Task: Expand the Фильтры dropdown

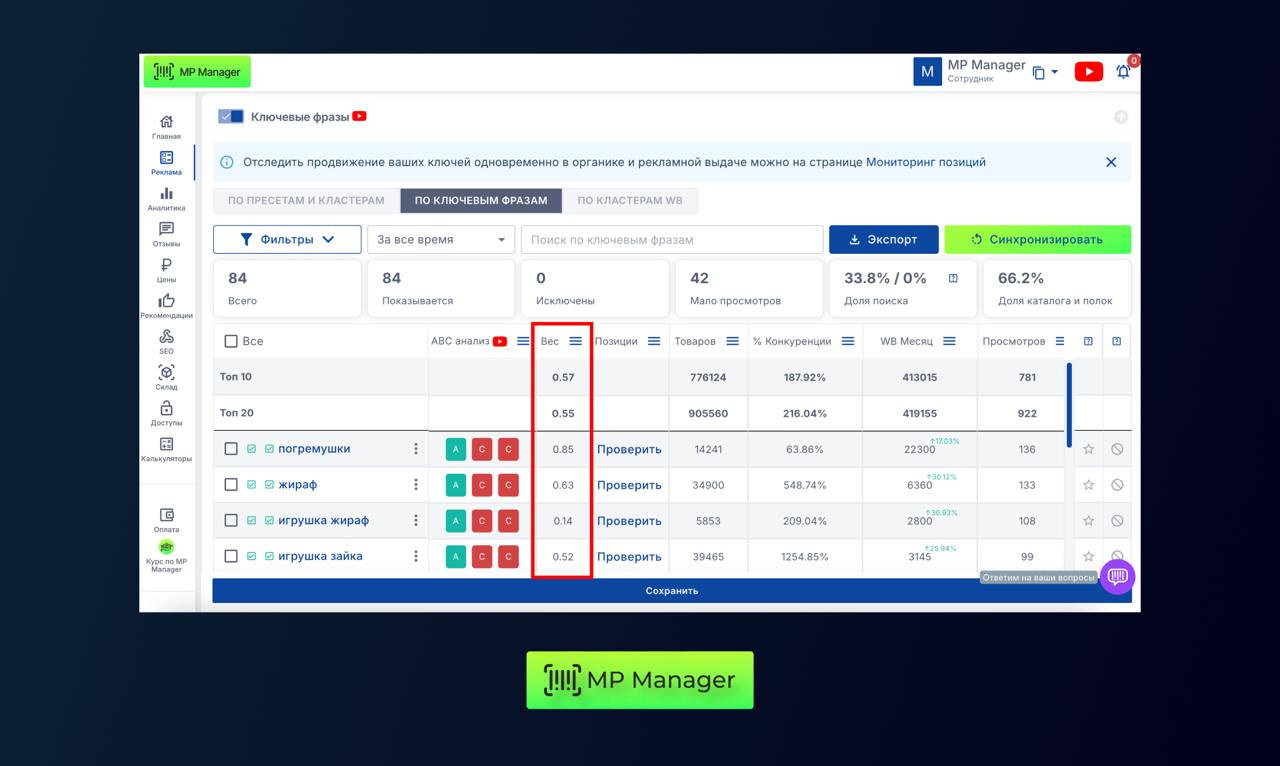Action: click(x=287, y=240)
